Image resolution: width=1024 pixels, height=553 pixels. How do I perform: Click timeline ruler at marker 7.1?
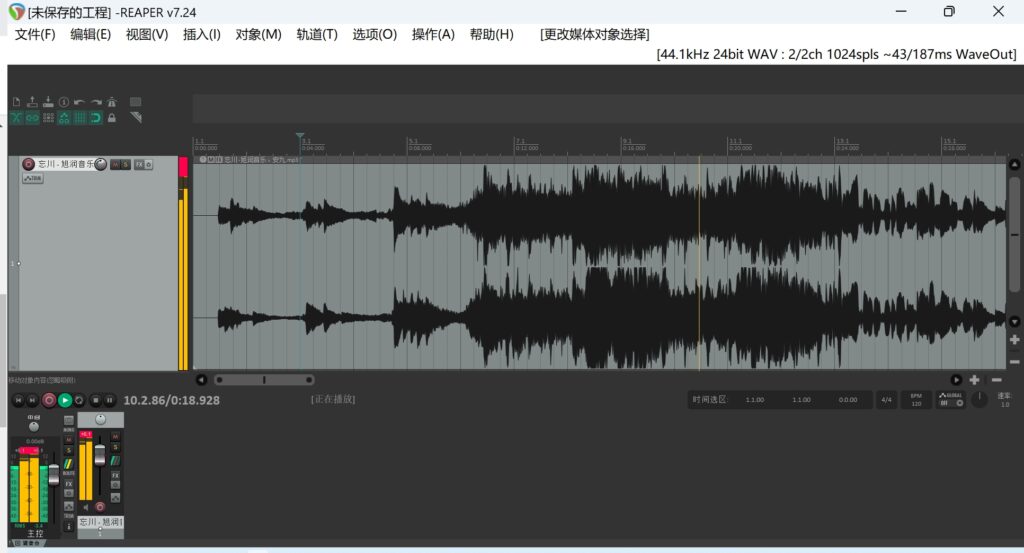click(521, 141)
